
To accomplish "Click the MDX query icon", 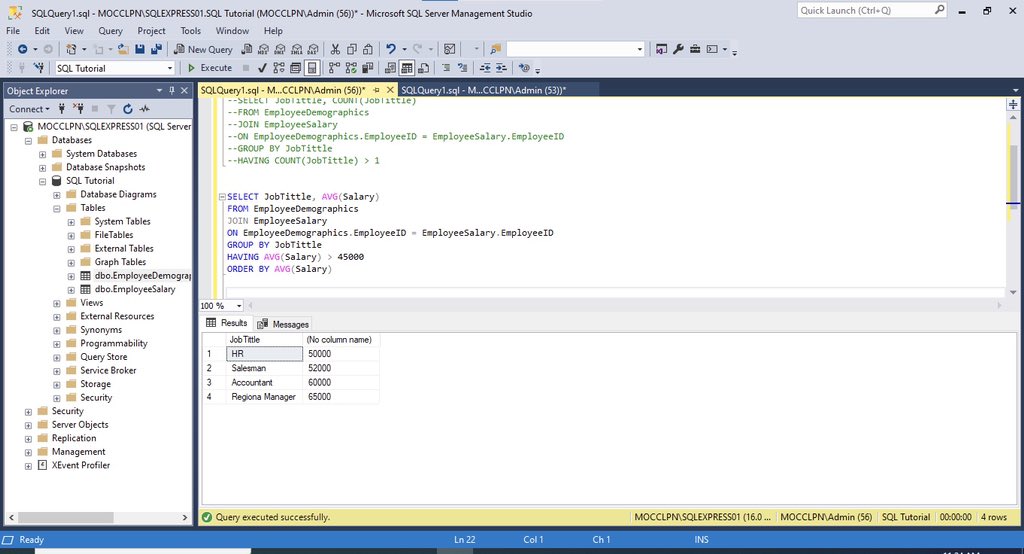I will coord(263,49).
